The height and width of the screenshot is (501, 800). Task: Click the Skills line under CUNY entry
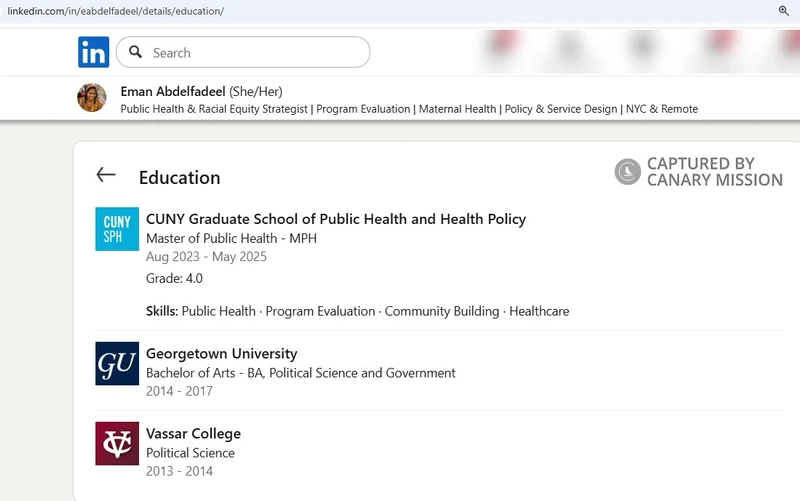tap(357, 311)
